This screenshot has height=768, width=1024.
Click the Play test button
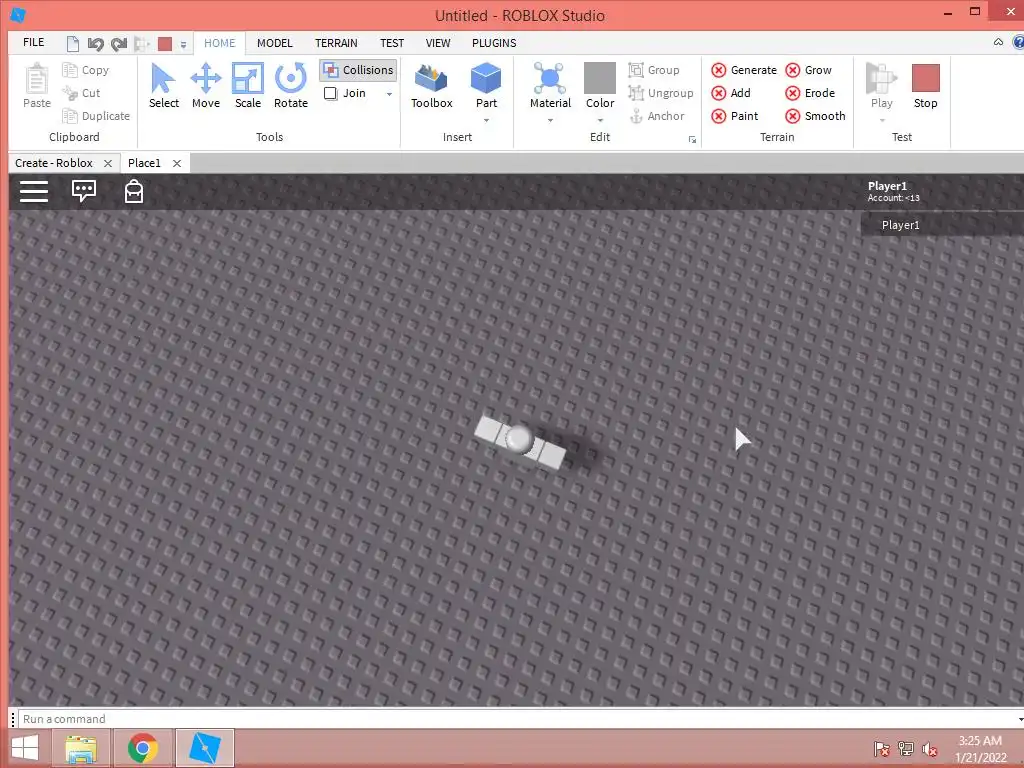(881, 86)
